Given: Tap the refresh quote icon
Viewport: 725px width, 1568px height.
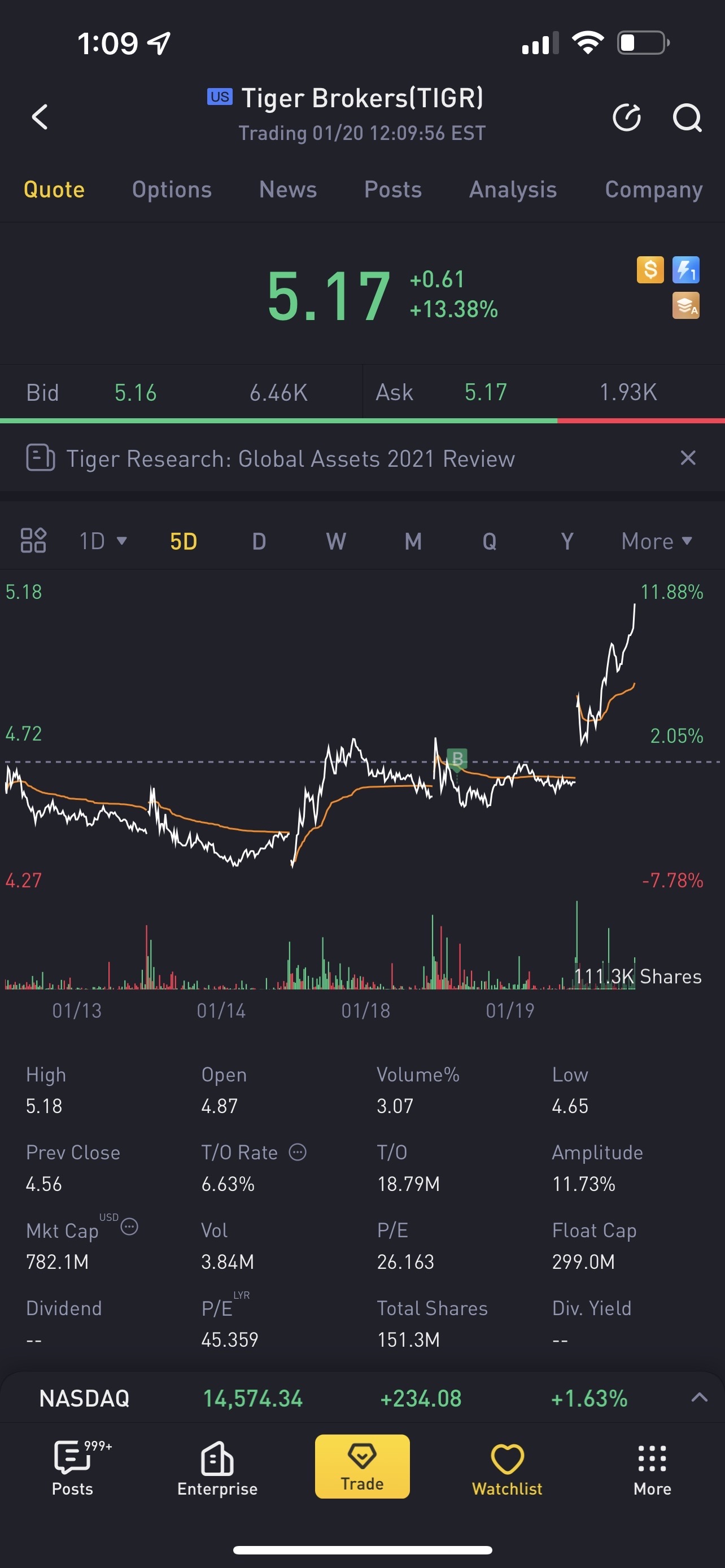Looking at the screenshot, I should pos(626,117).
